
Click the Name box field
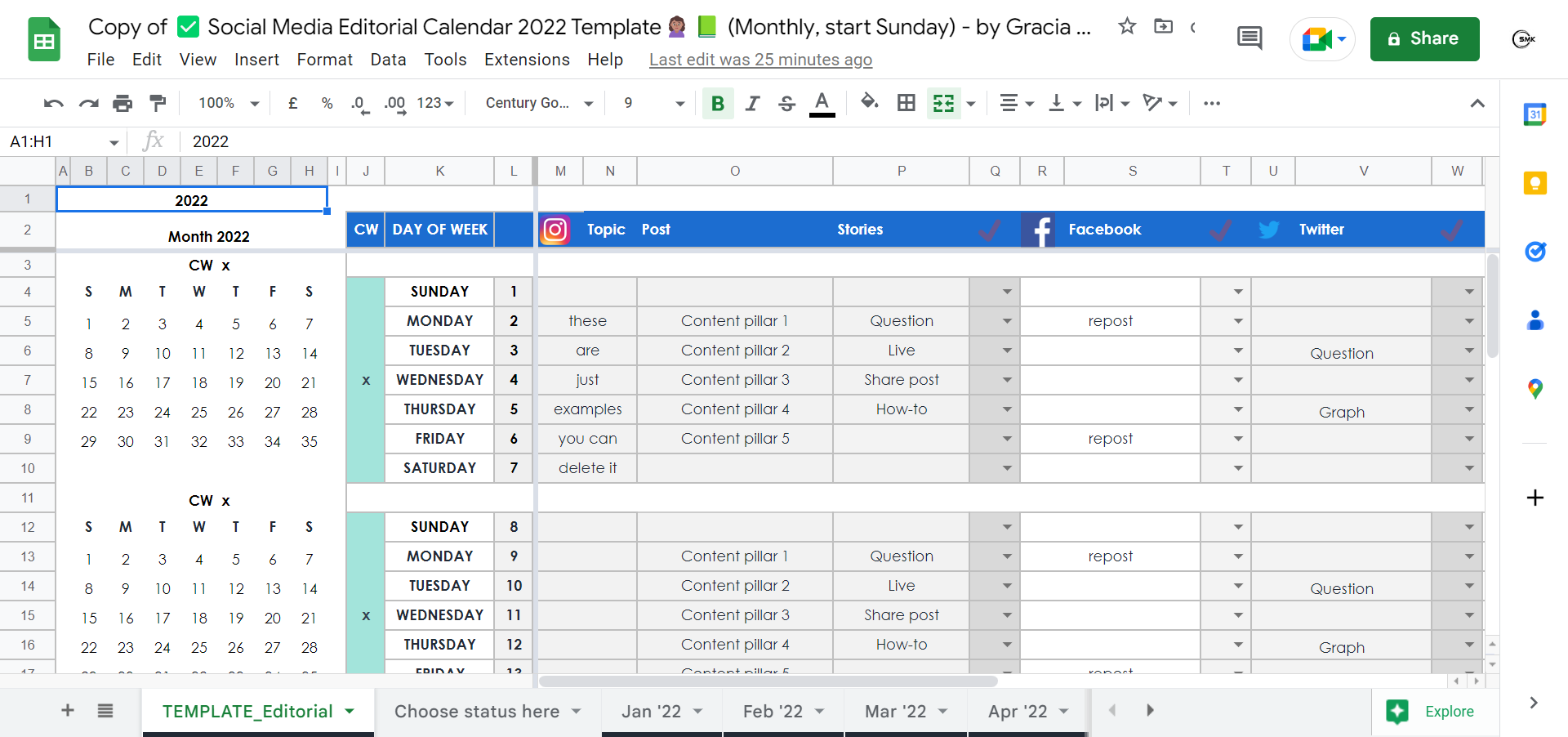tap(64, 141)
